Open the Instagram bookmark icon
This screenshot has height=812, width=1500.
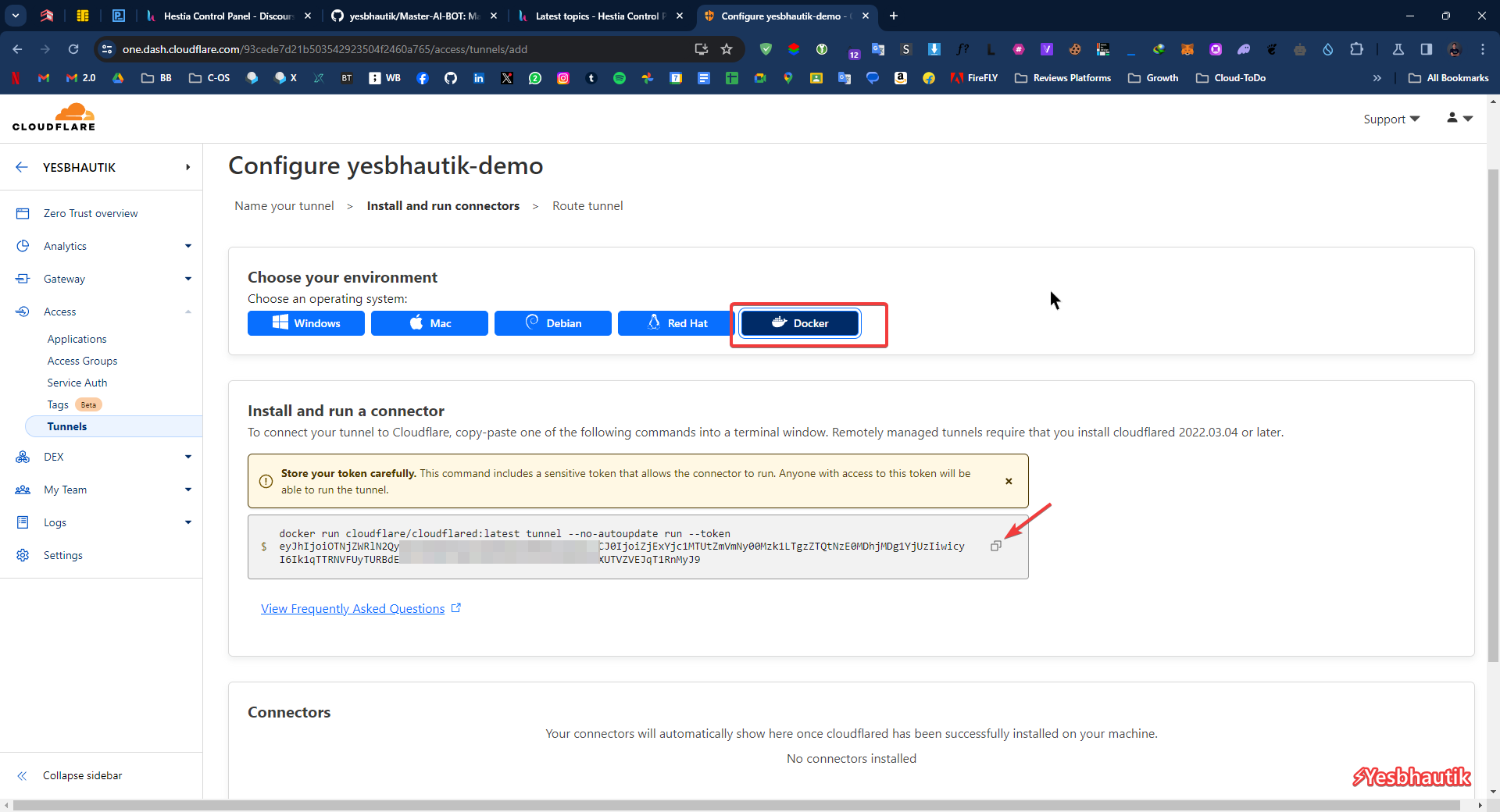[563, 78]
